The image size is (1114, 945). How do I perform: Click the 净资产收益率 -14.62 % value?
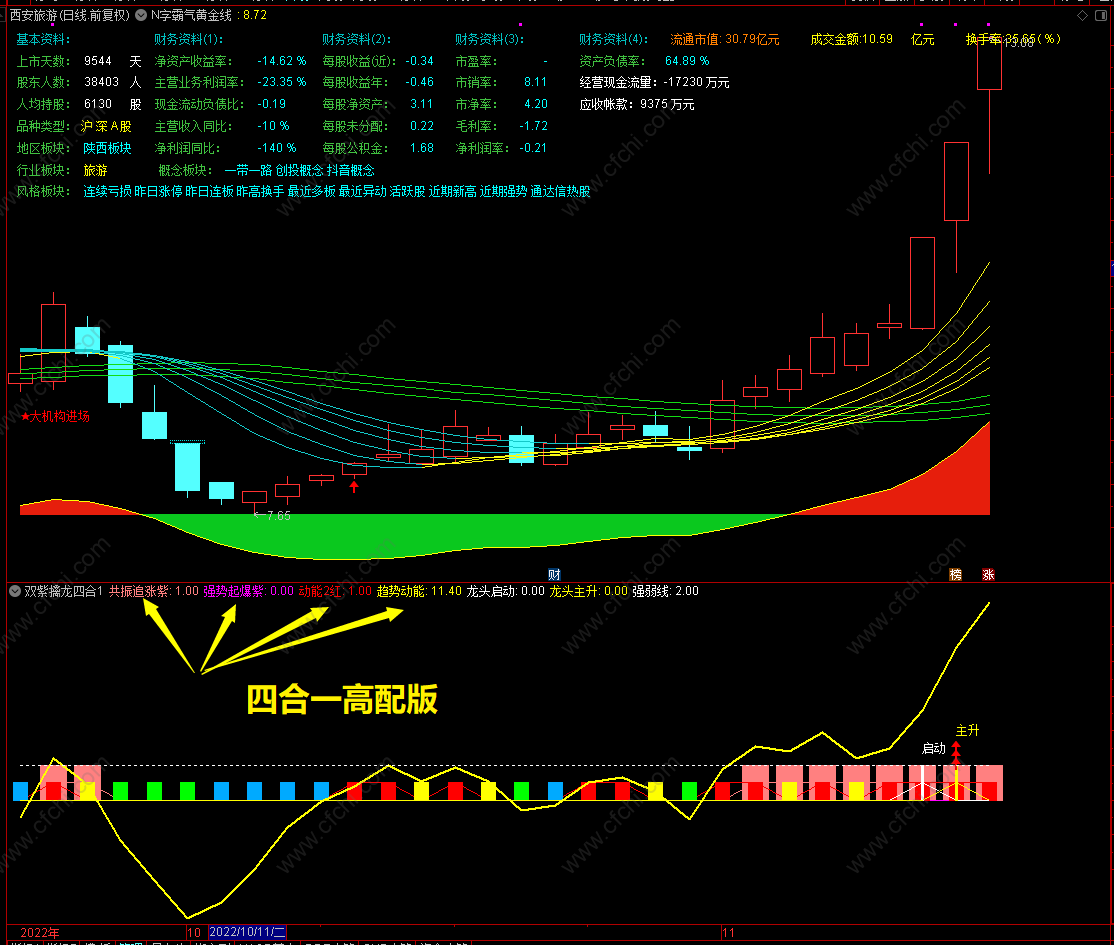[282, 61]
